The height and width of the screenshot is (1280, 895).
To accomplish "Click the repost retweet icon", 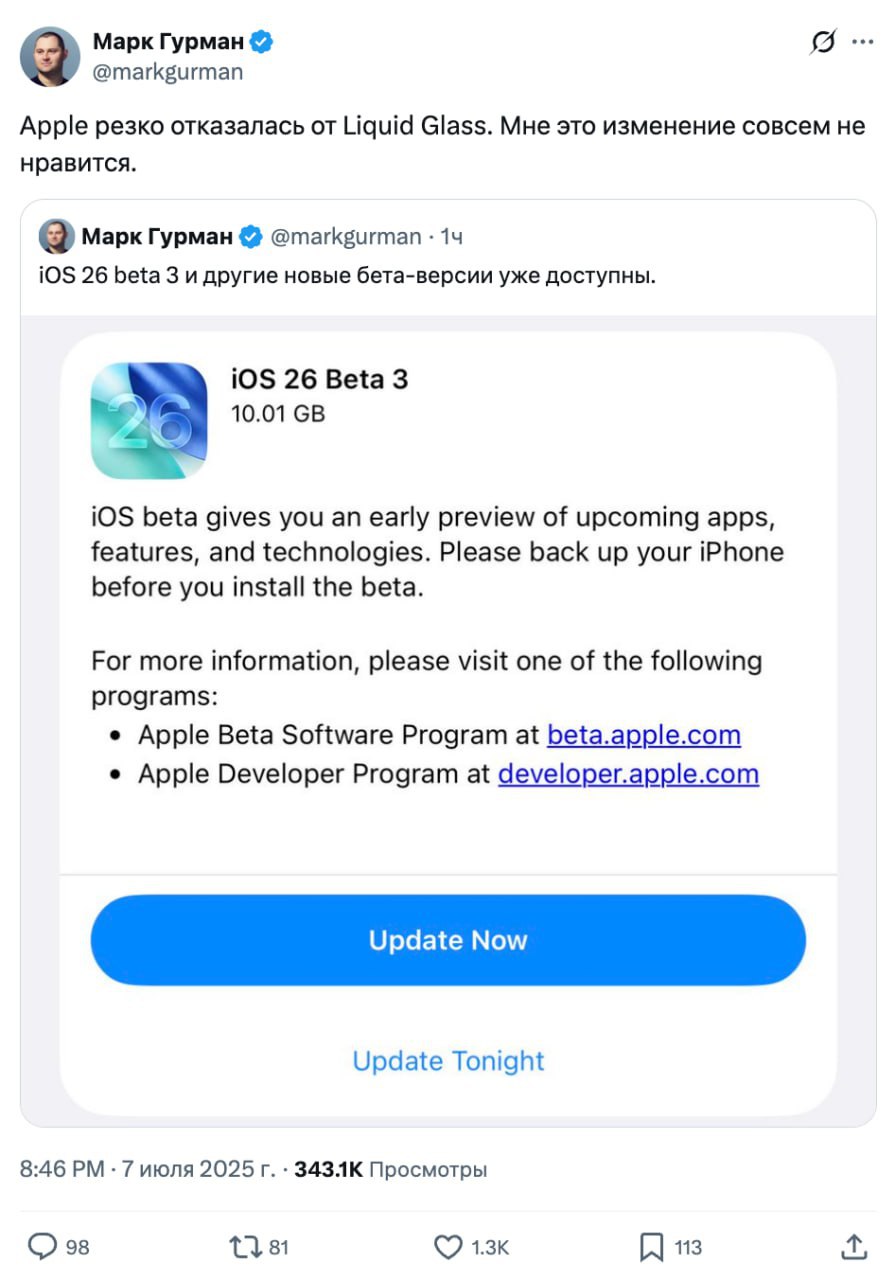I will pos(244,1246).
